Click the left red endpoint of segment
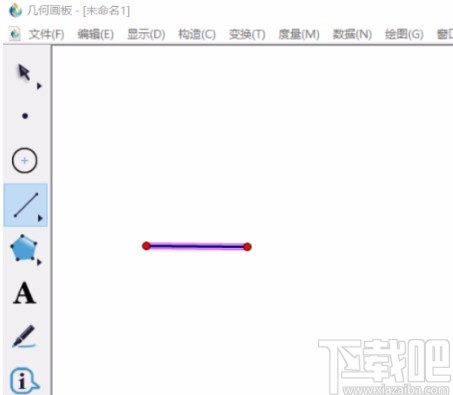This screenshot has width=453, height=395. point(146,246)
